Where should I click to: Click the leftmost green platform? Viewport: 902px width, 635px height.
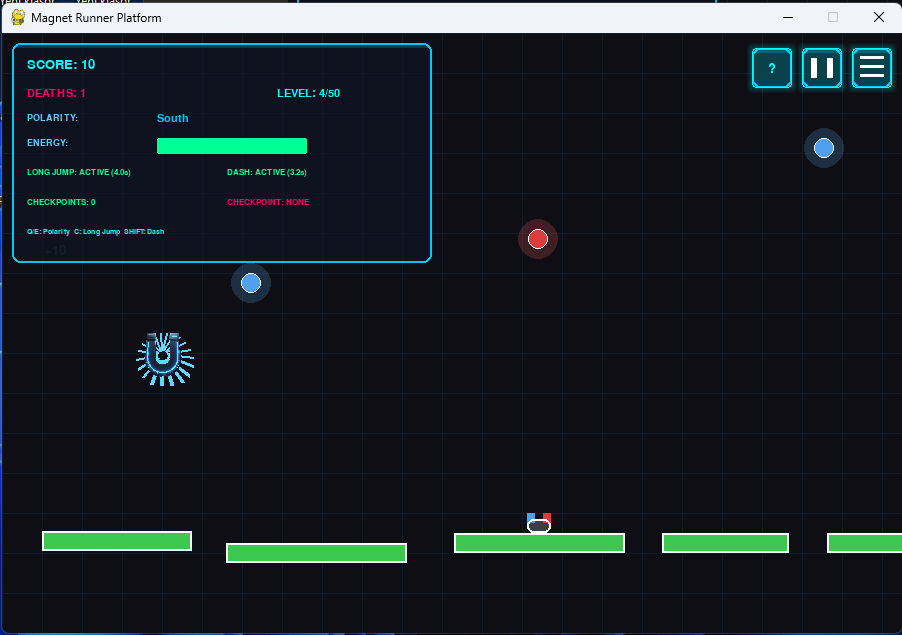[x=116, y=540]
